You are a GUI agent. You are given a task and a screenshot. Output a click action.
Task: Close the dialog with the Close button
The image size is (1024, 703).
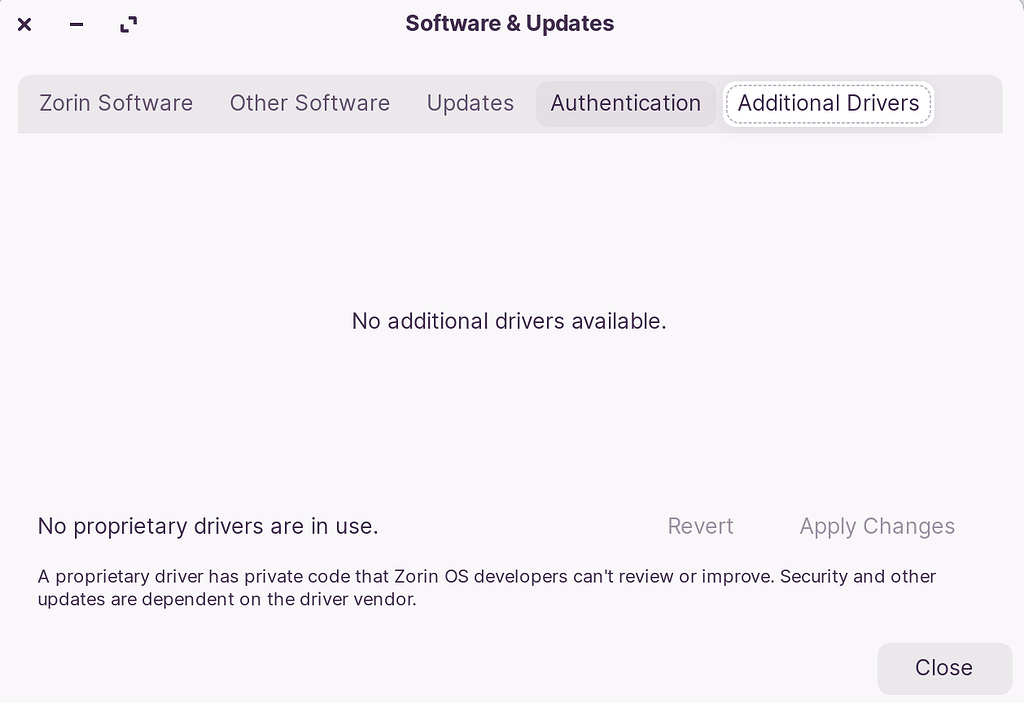point(943,668)
